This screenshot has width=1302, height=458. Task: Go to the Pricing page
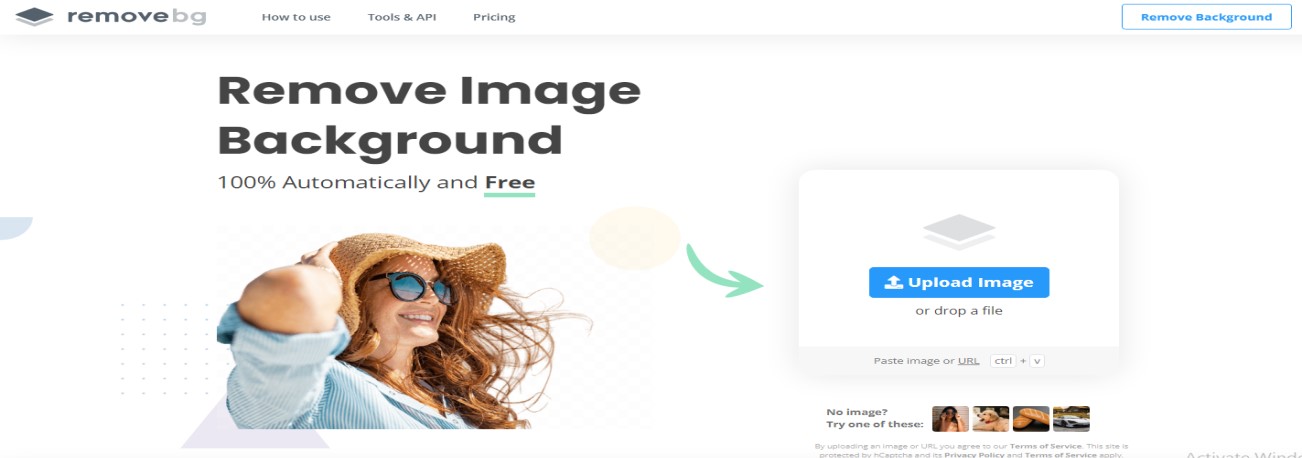point(494,17)
